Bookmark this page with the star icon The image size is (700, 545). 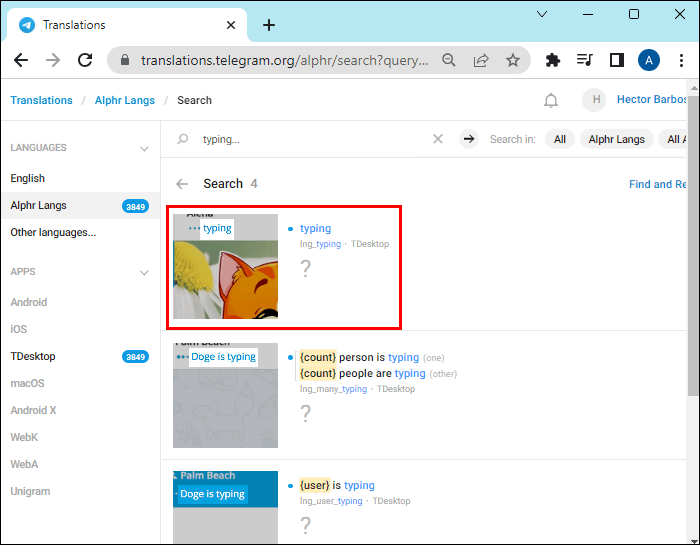(x=513, y=60)
